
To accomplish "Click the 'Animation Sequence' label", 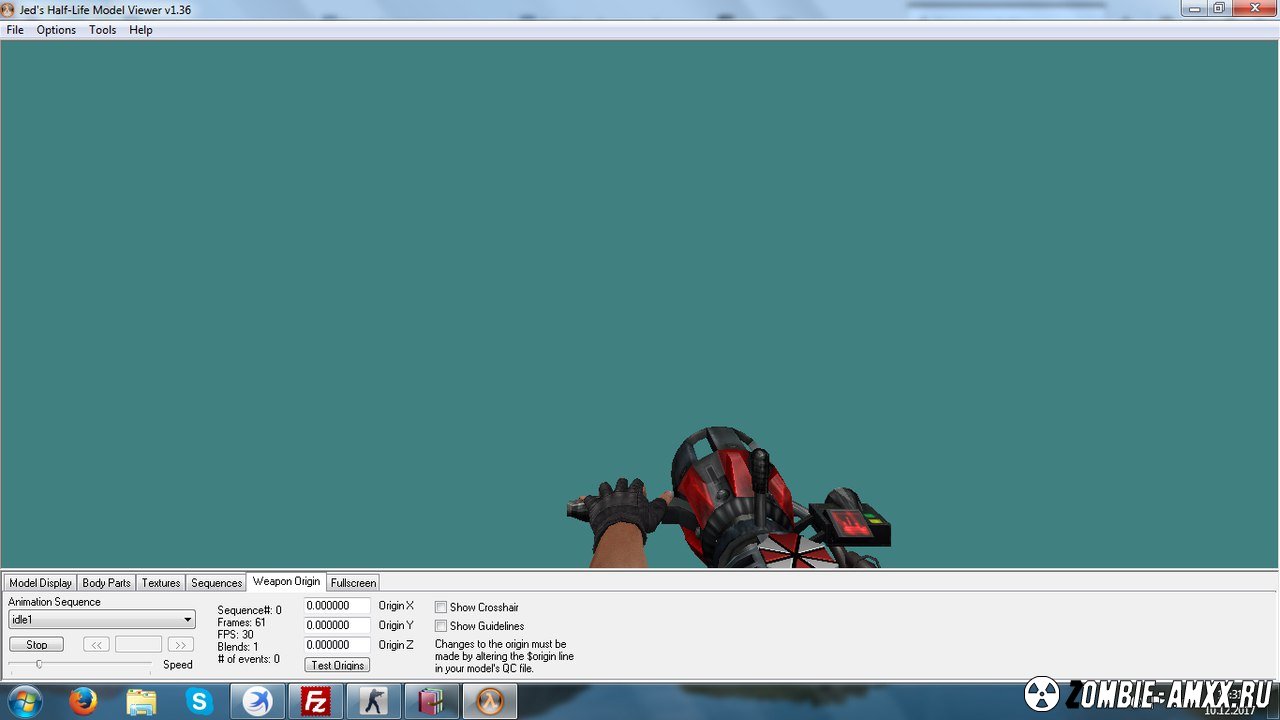I will pyautogui.click(x=55, y=602).
